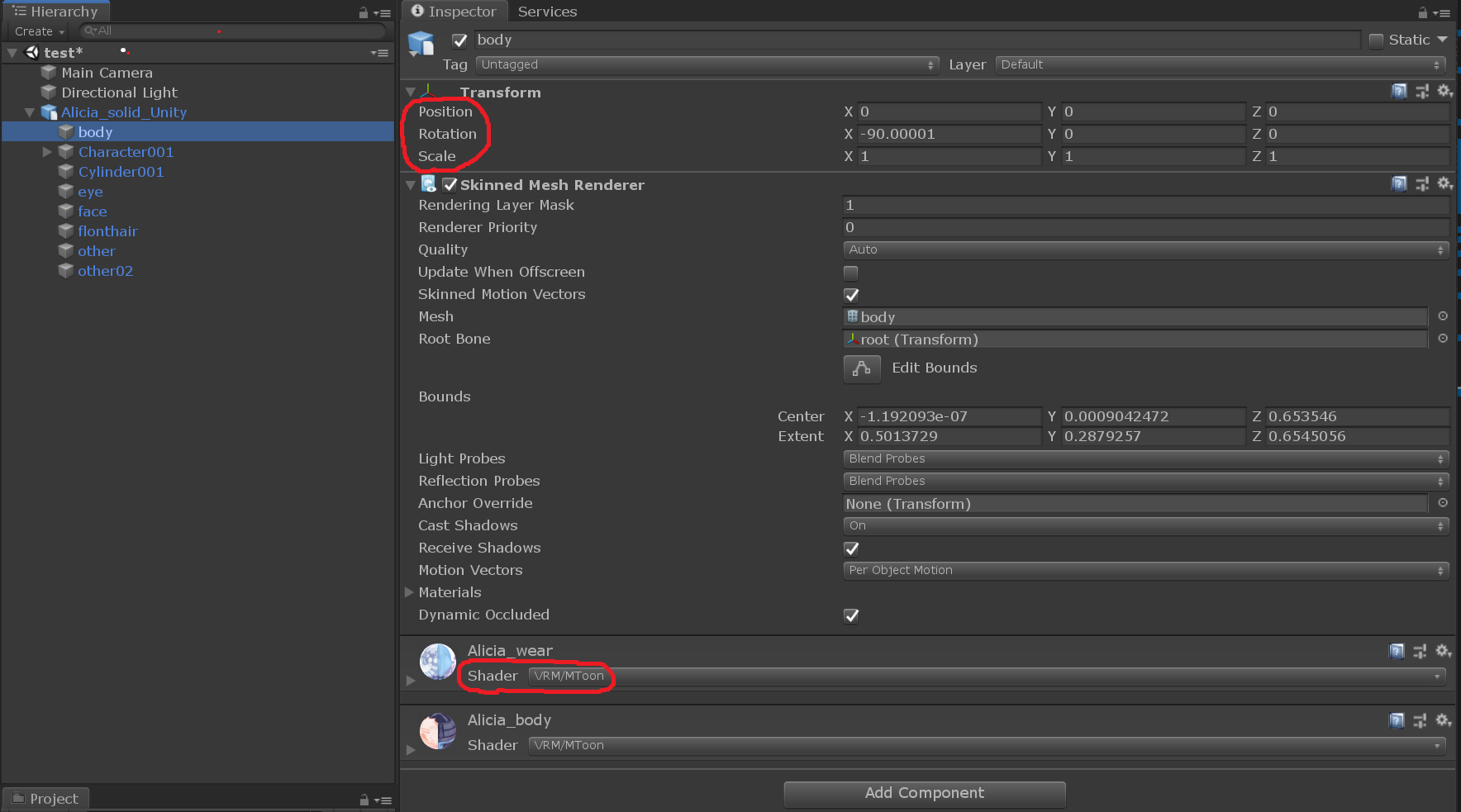Toggle Skinned Motion Vectors checkbox
This screenshot has width=1461, height=812.
[x=851, y=295]
